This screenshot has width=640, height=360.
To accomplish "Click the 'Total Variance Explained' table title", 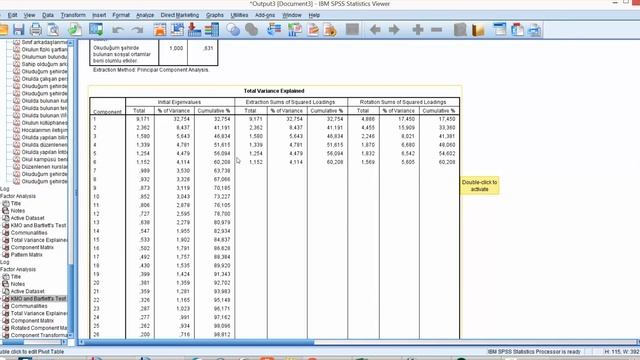I will tap(274, 91).
